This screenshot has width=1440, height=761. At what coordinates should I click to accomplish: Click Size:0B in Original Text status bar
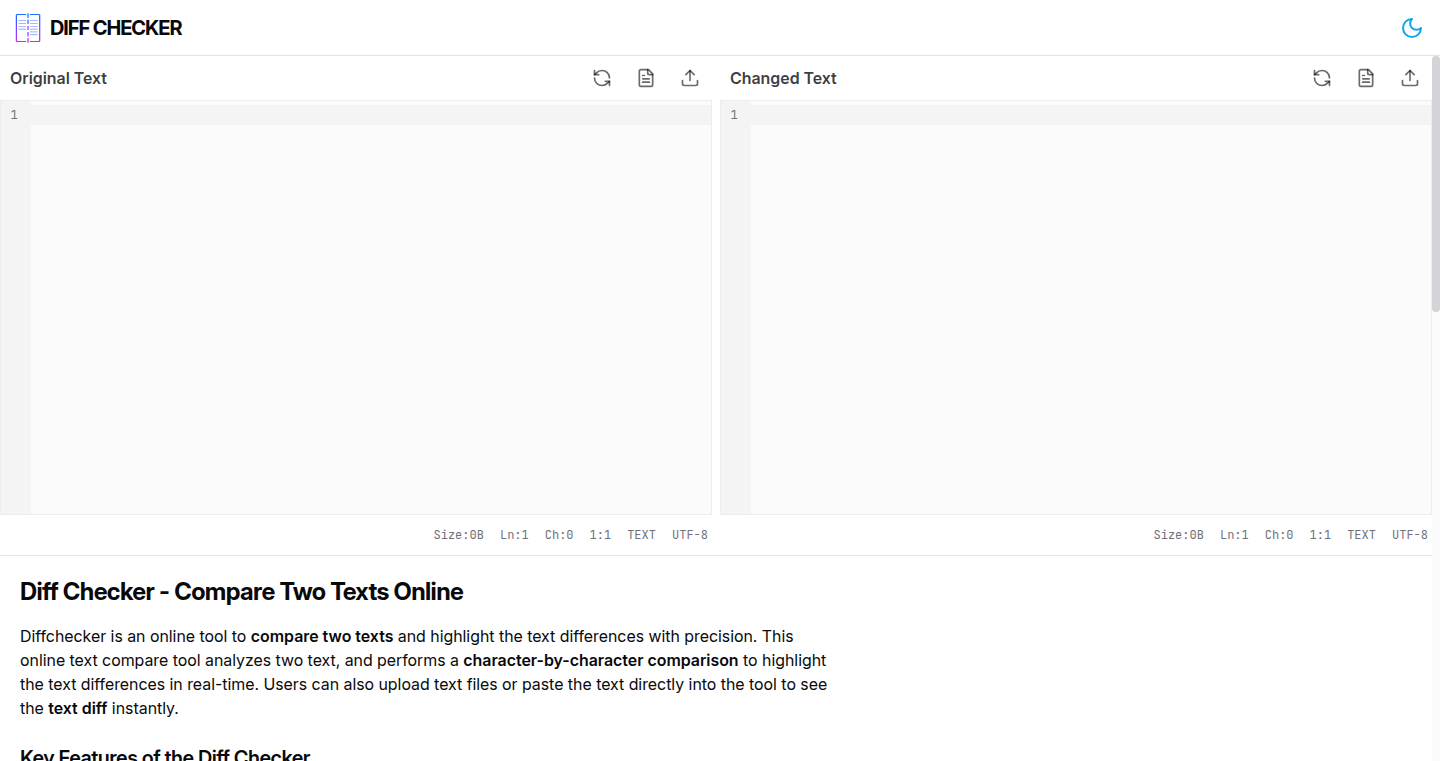[459, 535]
